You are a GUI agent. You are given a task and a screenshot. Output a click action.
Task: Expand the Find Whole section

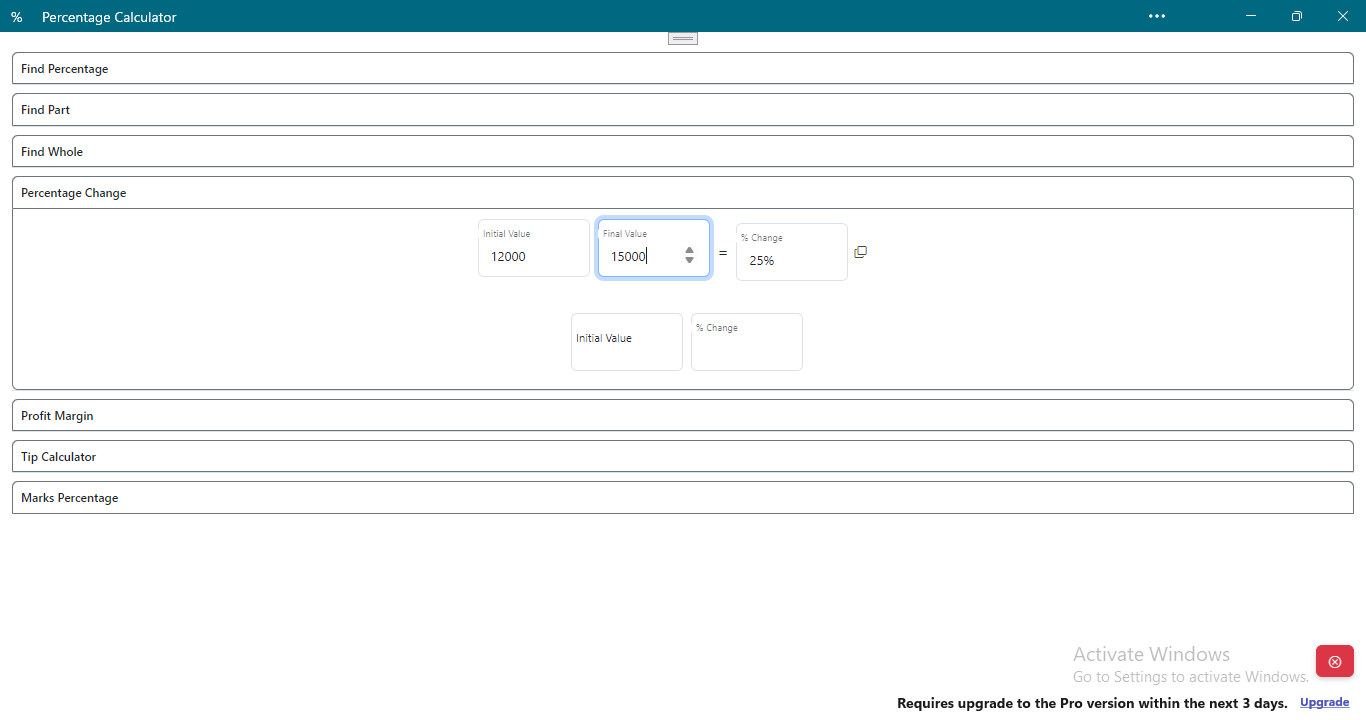(x=683, y=152)
